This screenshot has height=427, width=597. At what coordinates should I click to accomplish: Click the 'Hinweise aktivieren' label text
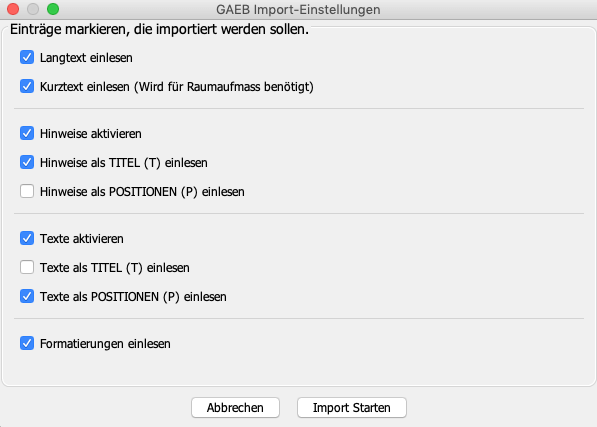(x=91, y=134)
